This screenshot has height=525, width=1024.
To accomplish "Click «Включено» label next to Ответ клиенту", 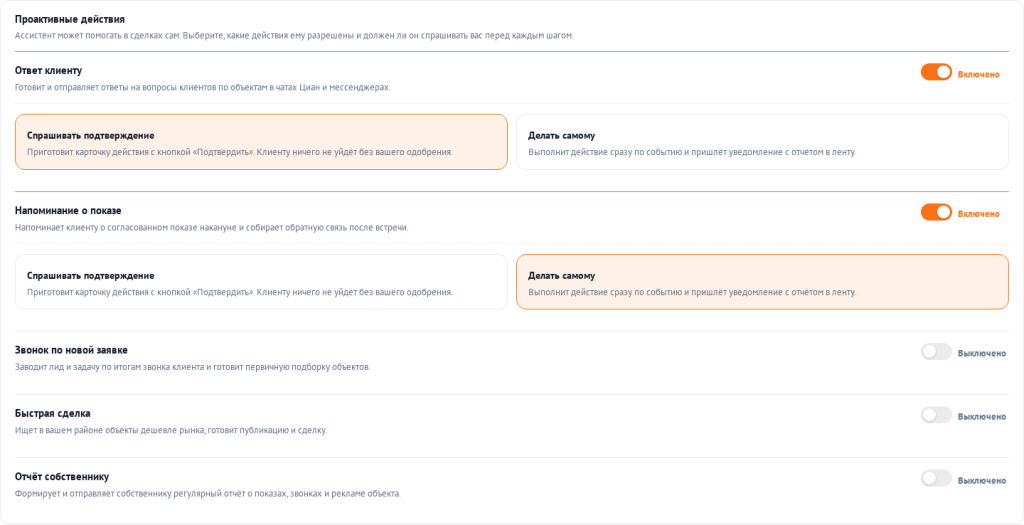I will coord(978,74).
